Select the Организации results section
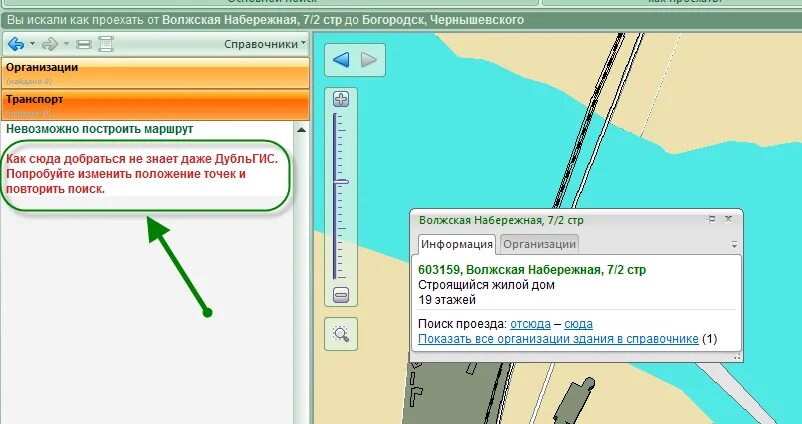Image resolution: width=802 pixels, height=424 pixels. (155, 73)
